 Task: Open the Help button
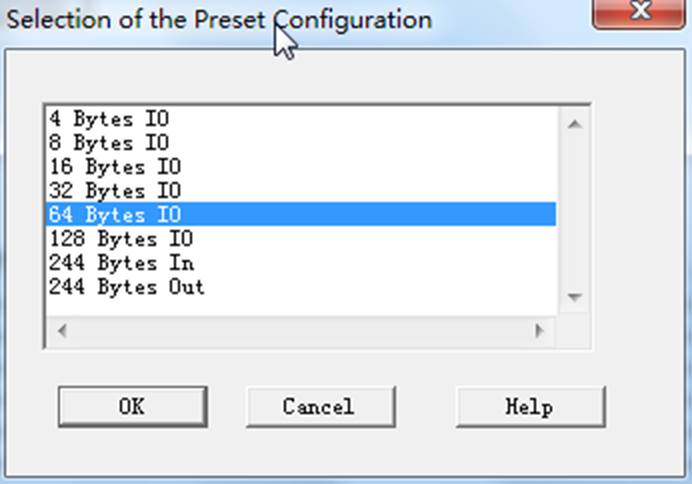(531, 406)
